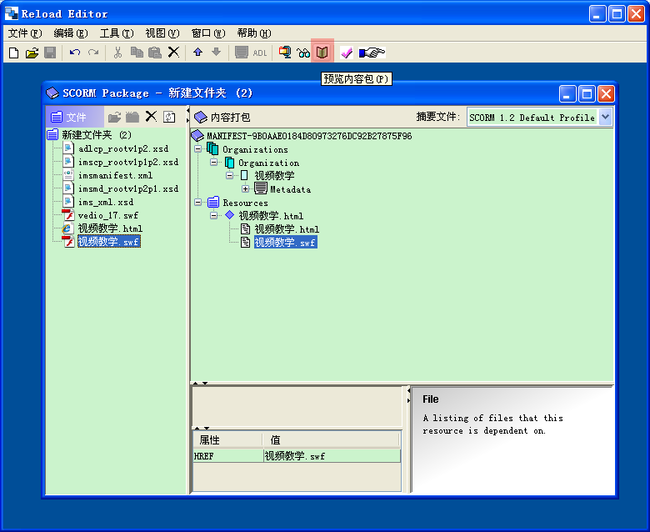Click the Open folder icon in main toolbar

click(32, 53)
